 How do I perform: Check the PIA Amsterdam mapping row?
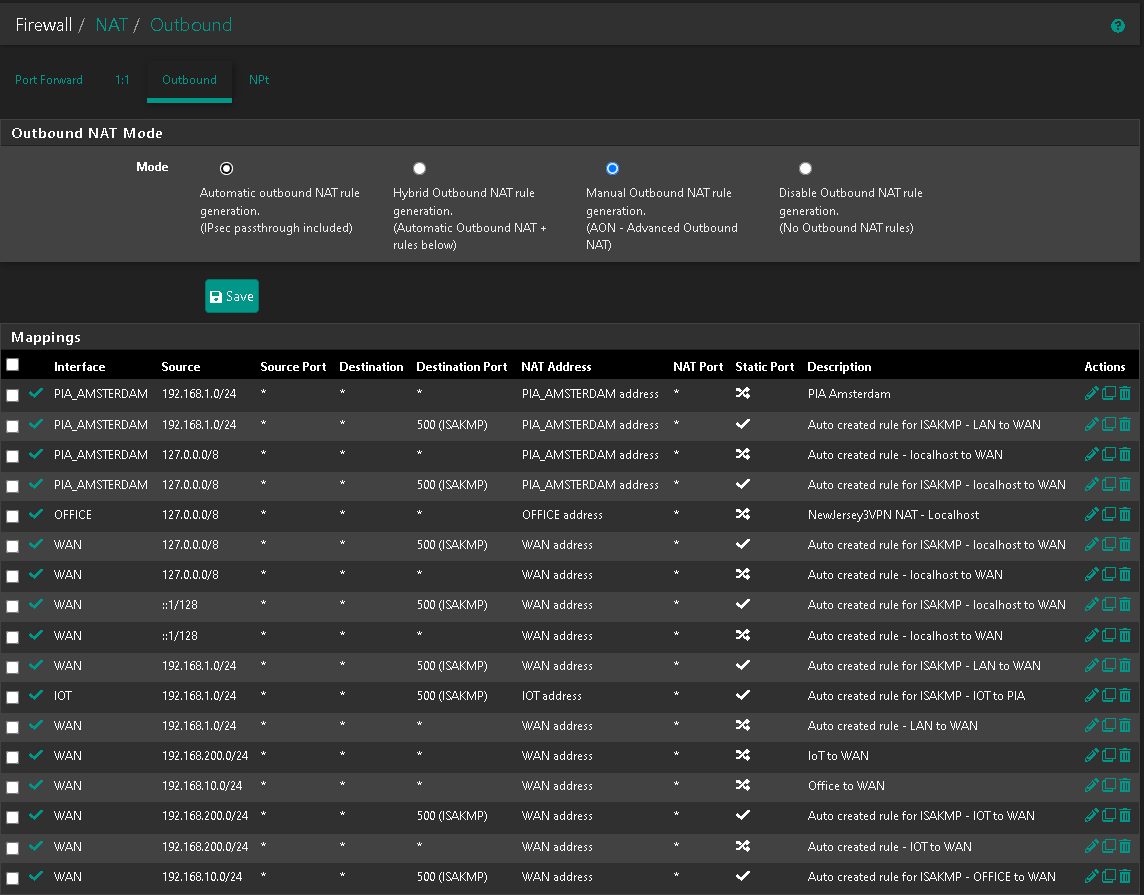[x=12, y=395]
